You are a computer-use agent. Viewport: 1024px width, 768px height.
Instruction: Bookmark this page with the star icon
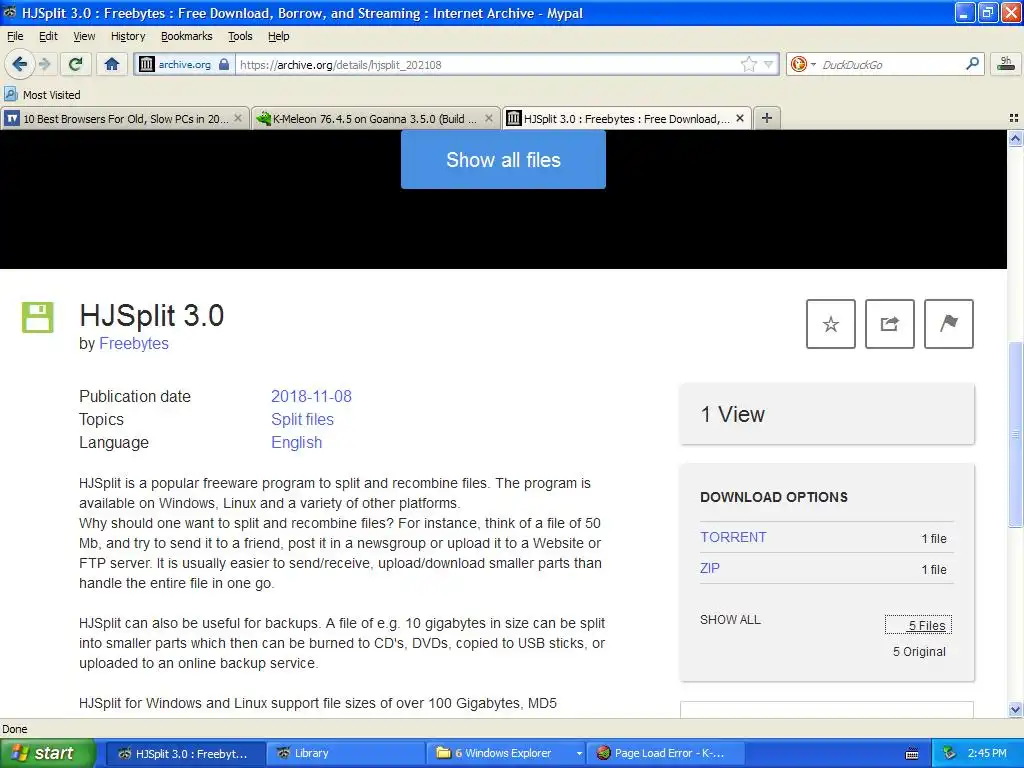point(748,64)
